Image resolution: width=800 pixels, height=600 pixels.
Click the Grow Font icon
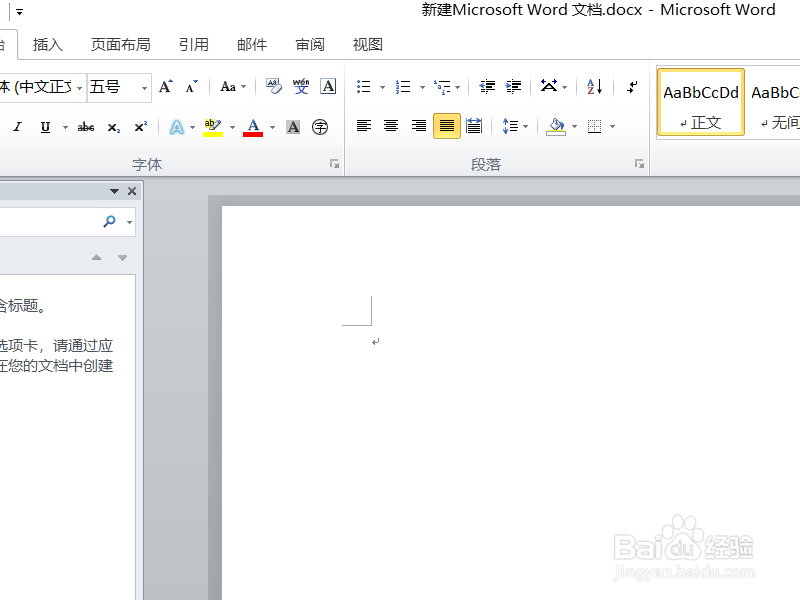point(165,87)
